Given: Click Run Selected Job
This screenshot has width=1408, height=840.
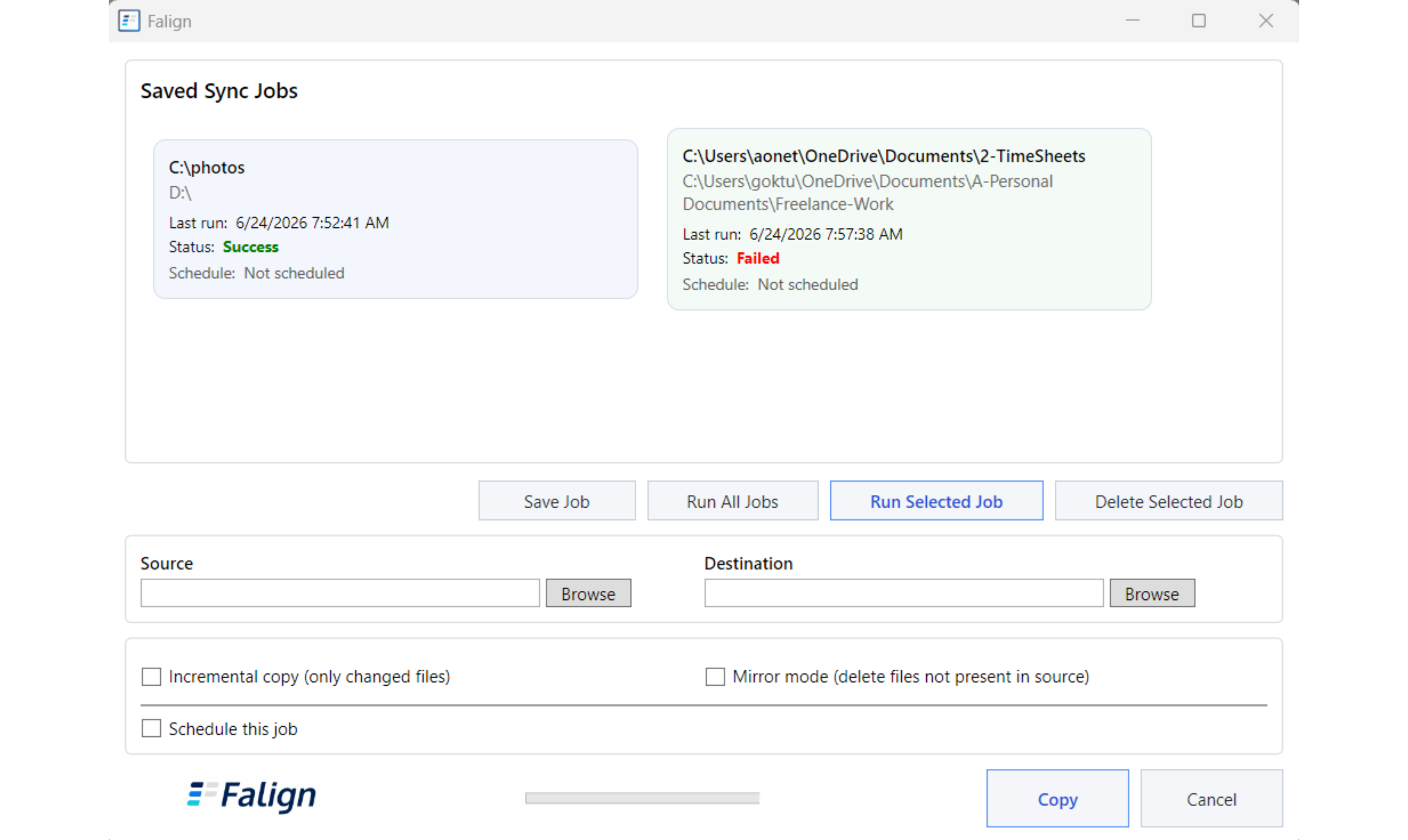Looking at the screenshot, I should point(936,501).
